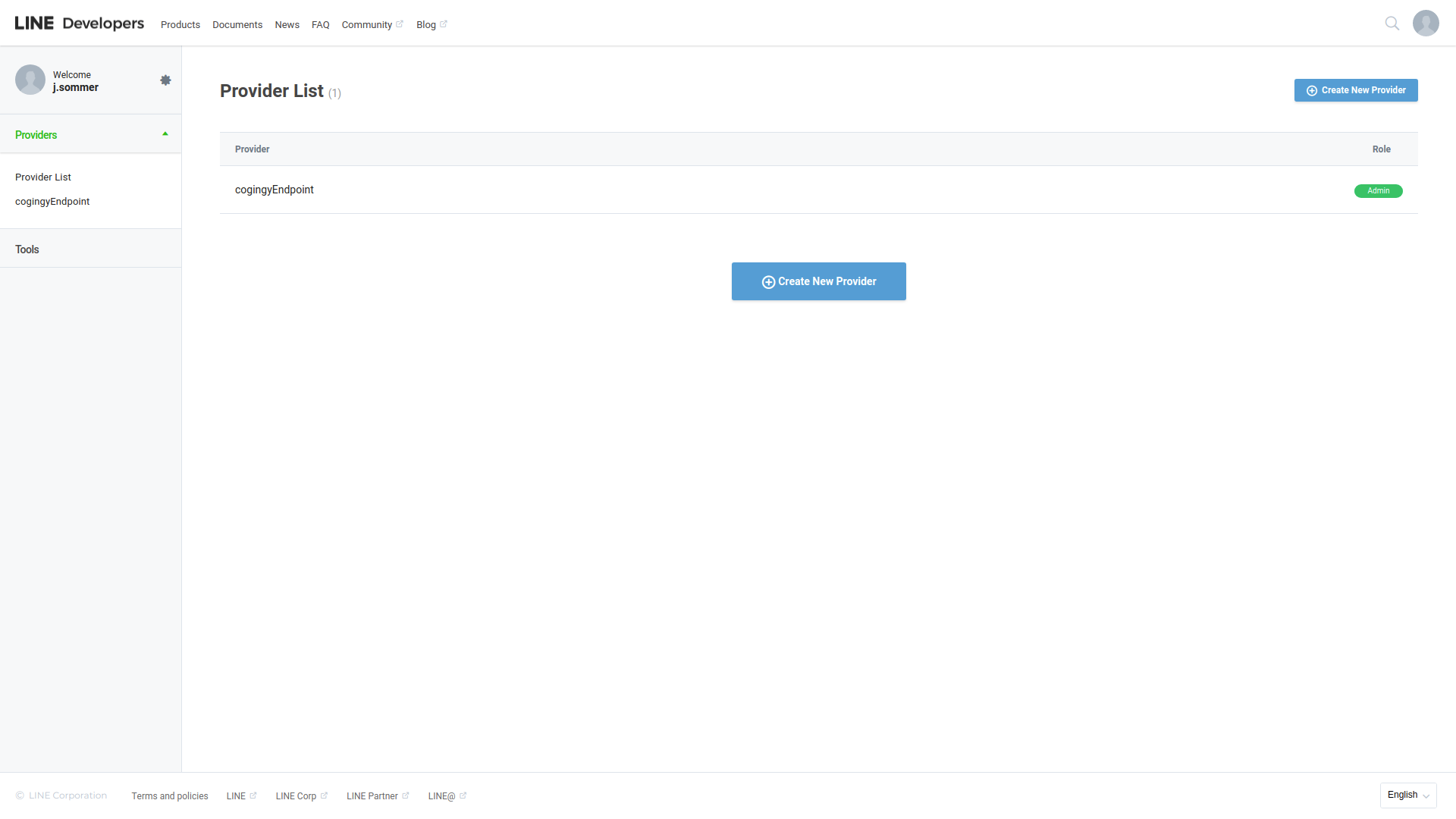
Task: Click the search magnifier icon
Action: tap(1392, 24)
